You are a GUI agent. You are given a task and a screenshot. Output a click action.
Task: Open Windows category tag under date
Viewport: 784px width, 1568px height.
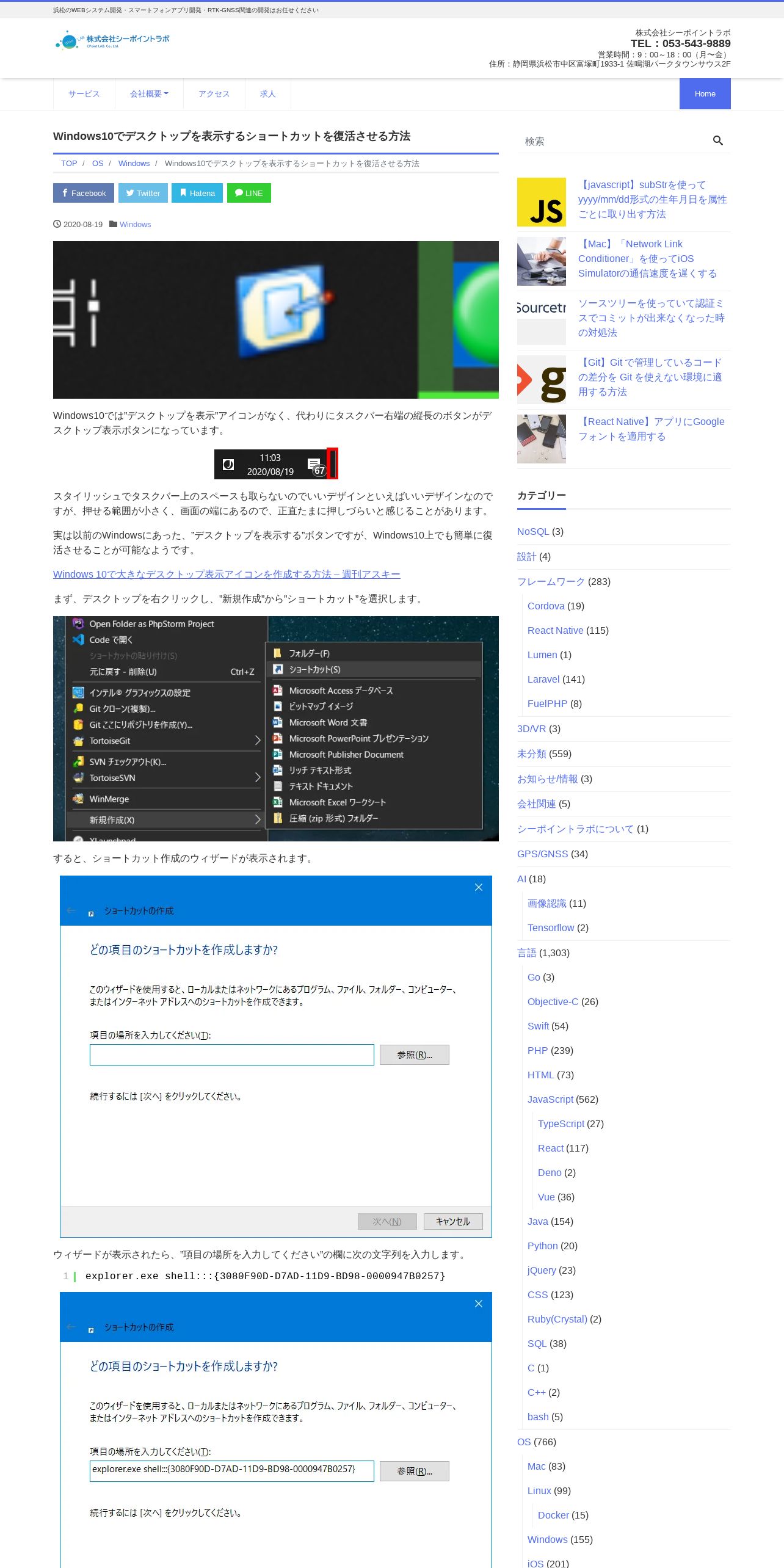135,225
